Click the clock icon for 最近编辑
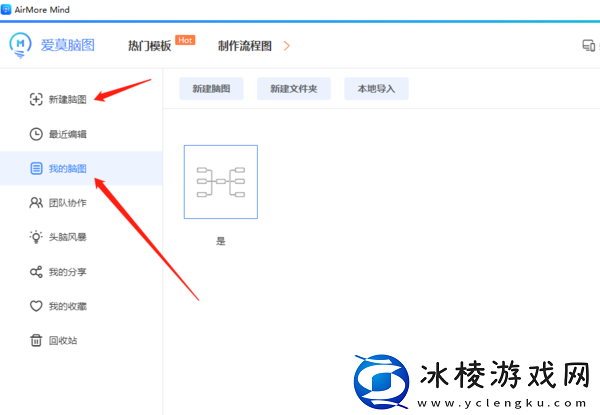The height and width of the screenshot is (415, 600). click(36, 134)
